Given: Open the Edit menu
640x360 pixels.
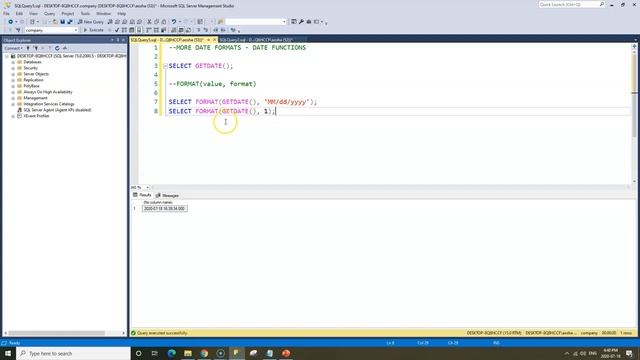Looking at the screenshot, I should 19,13.
